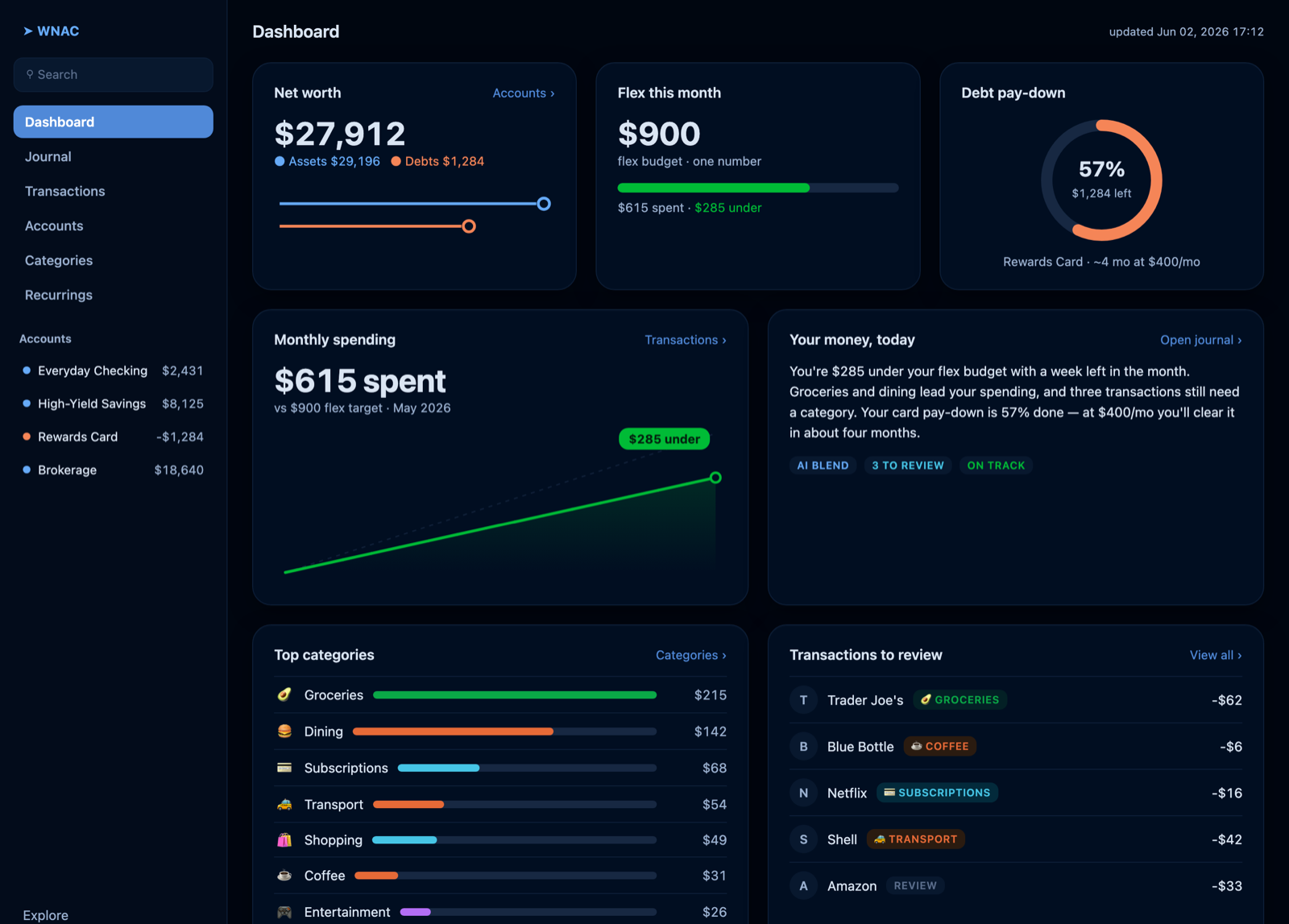This screenshot has height=924, width=1289.
Task: Click View all › in Transactions to review
Action: pyautogui.click(x=1216, y=655)
